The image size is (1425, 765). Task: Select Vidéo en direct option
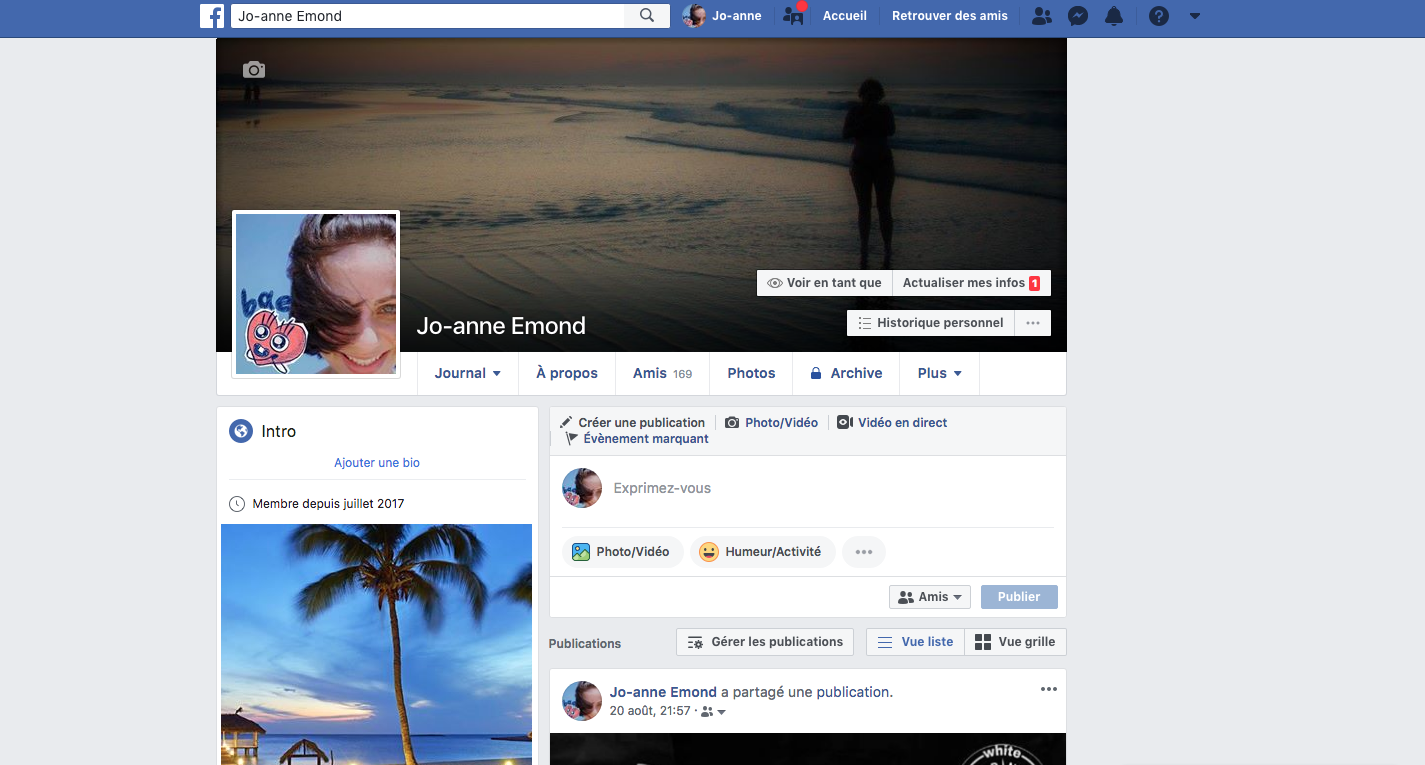coord(892,423)
